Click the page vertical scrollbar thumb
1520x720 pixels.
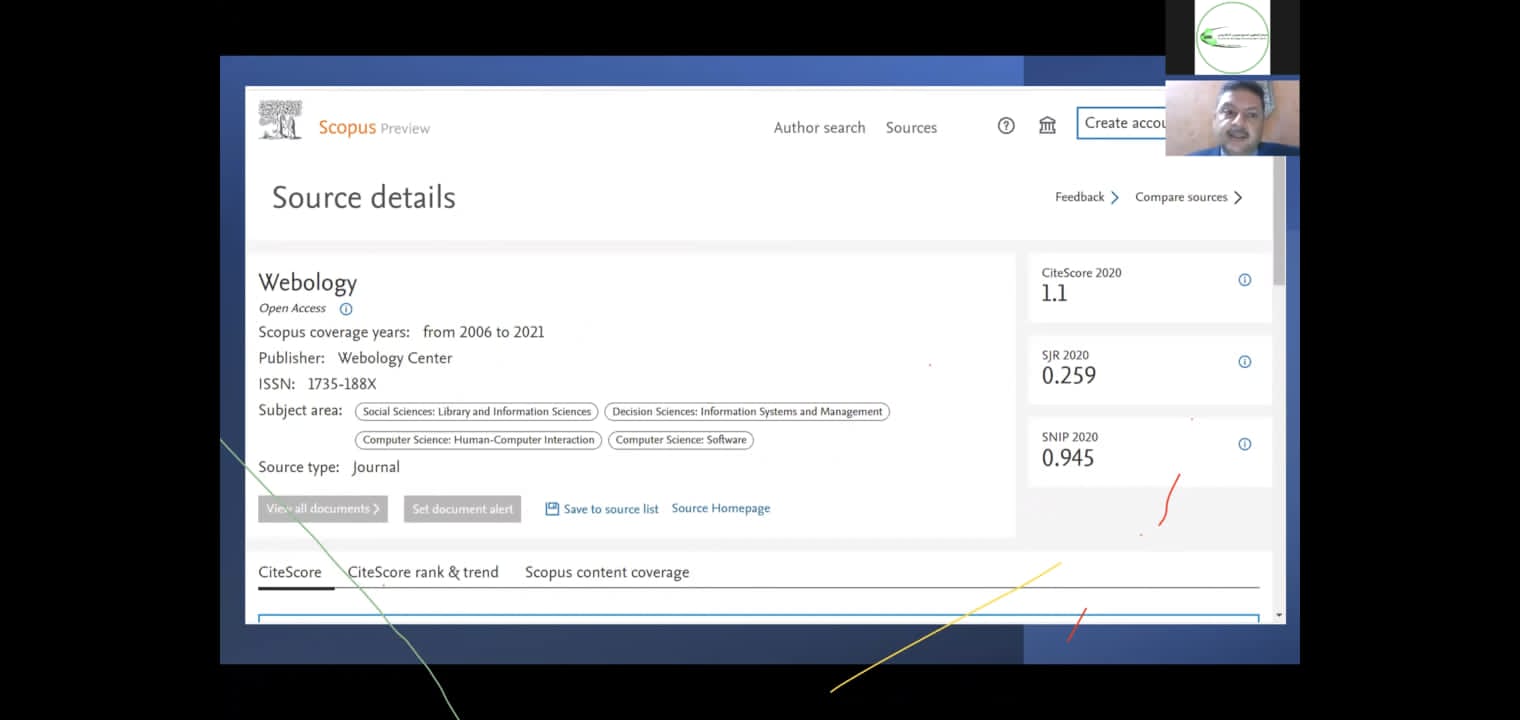click(1280, 220)
